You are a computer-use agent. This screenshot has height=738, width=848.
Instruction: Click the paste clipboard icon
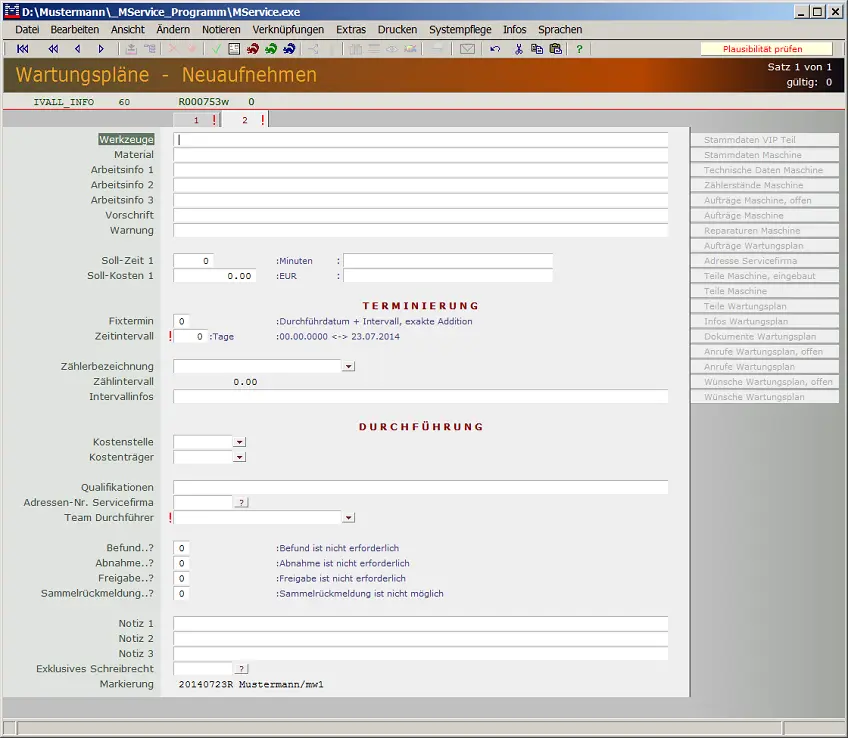click(555, 49)
